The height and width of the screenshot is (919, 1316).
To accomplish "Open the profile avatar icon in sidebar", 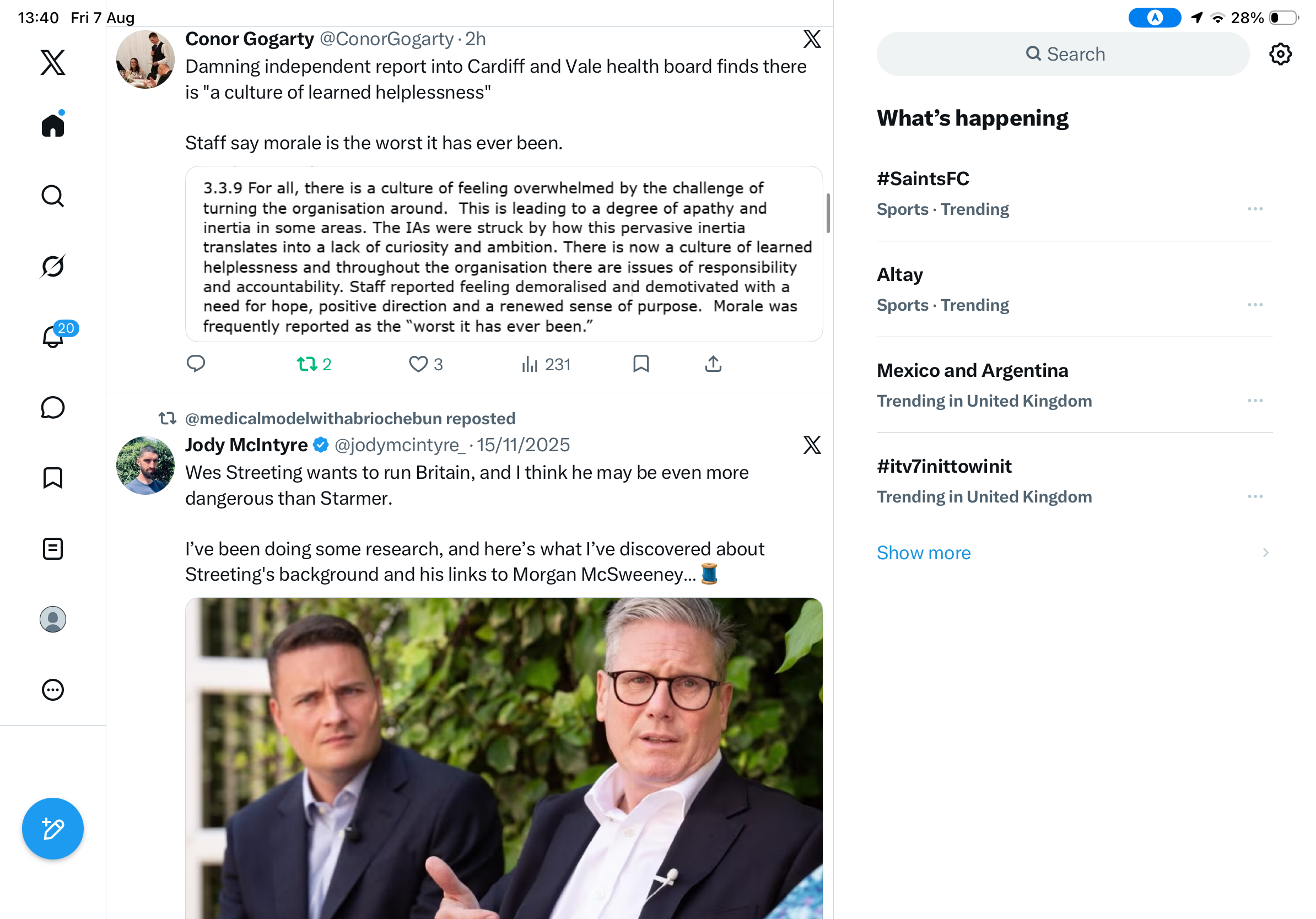I will click(x=53, y=619).
